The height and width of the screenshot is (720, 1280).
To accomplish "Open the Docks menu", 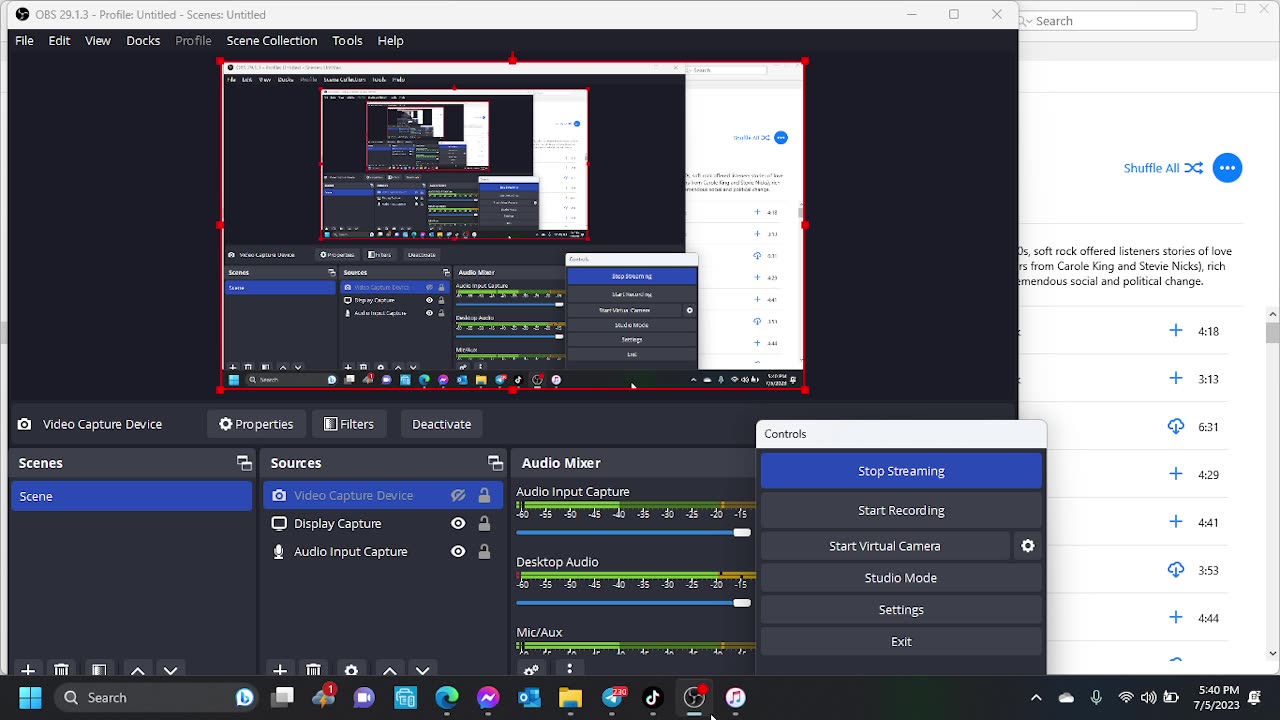I will [x=143, y=41].
